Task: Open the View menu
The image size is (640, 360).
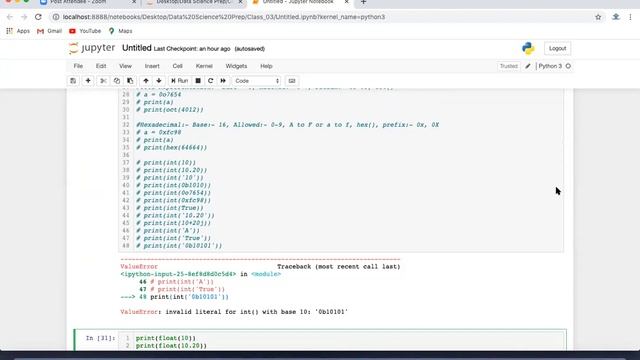Action: pyautogui.click(x=125, y=66)
